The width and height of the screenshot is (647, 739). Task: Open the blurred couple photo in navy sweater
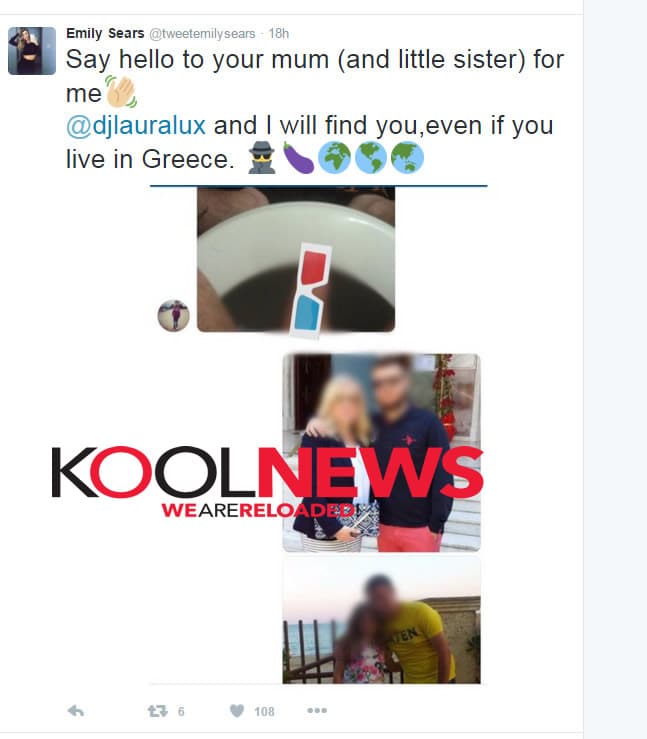pyautogui.click(x=381, y=452)
